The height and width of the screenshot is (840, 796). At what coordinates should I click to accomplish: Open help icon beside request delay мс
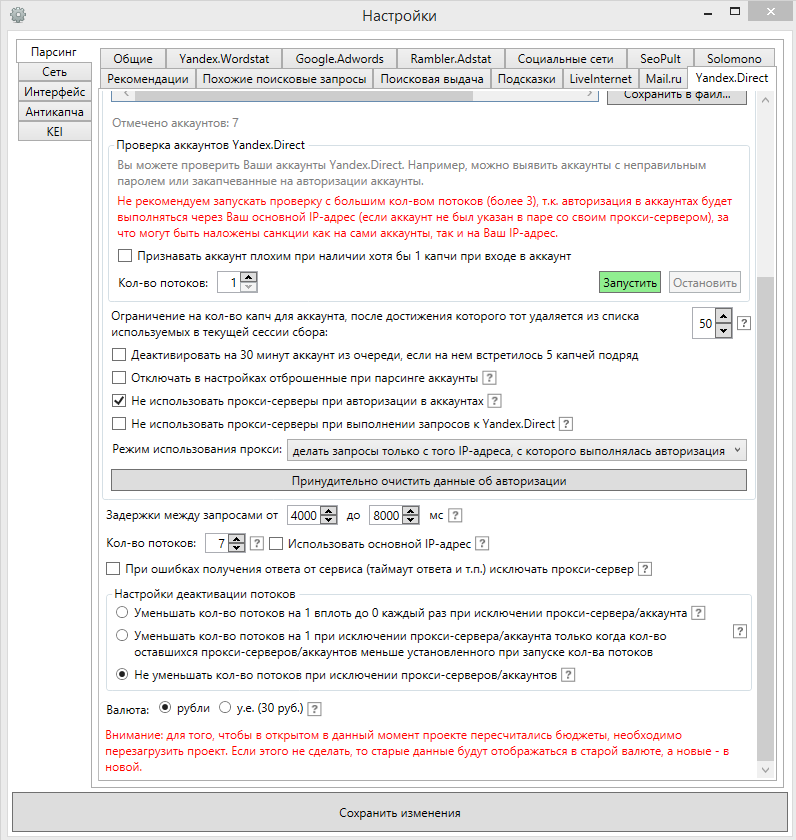pos(455,515)
